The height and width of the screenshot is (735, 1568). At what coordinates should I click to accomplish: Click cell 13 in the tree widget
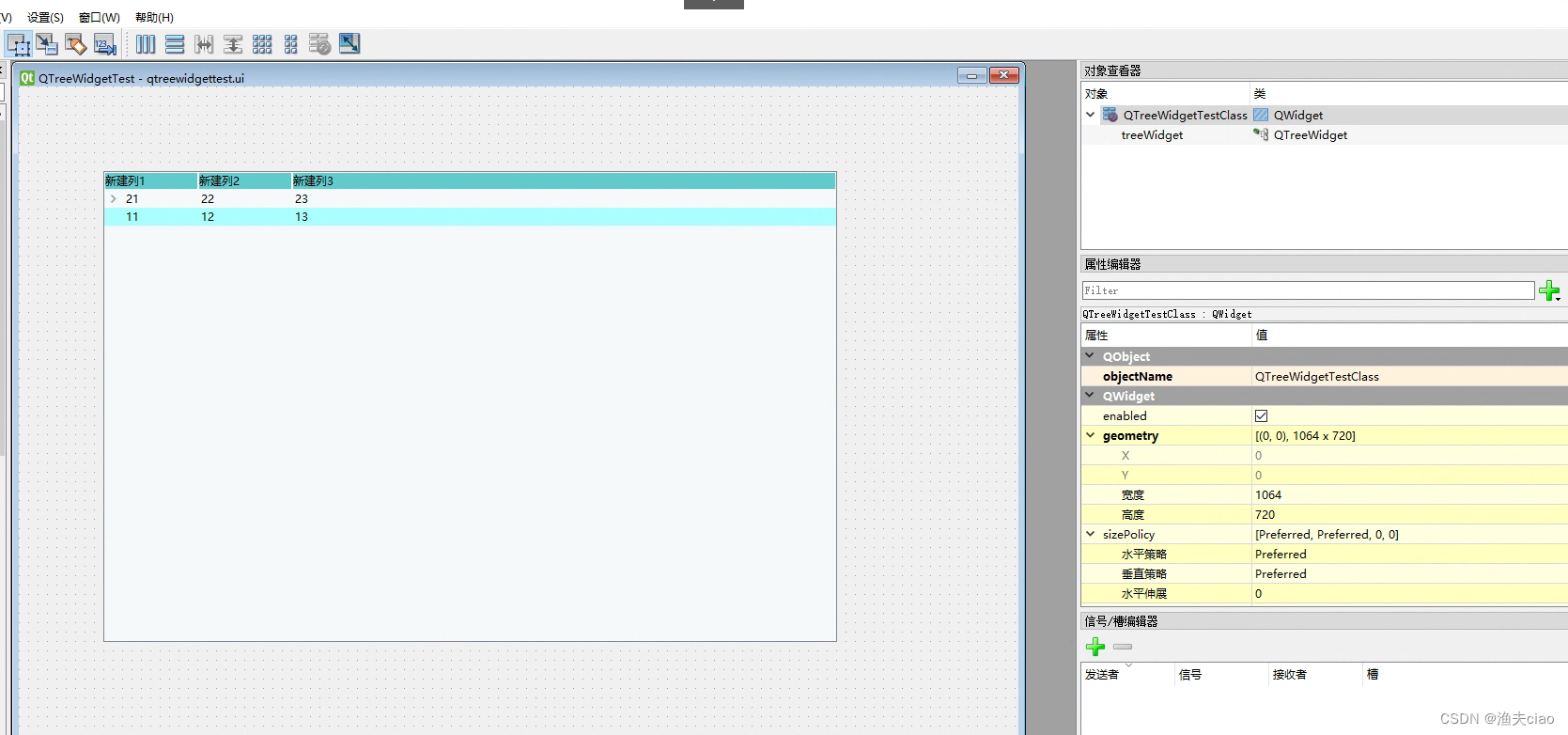(302, 216)
